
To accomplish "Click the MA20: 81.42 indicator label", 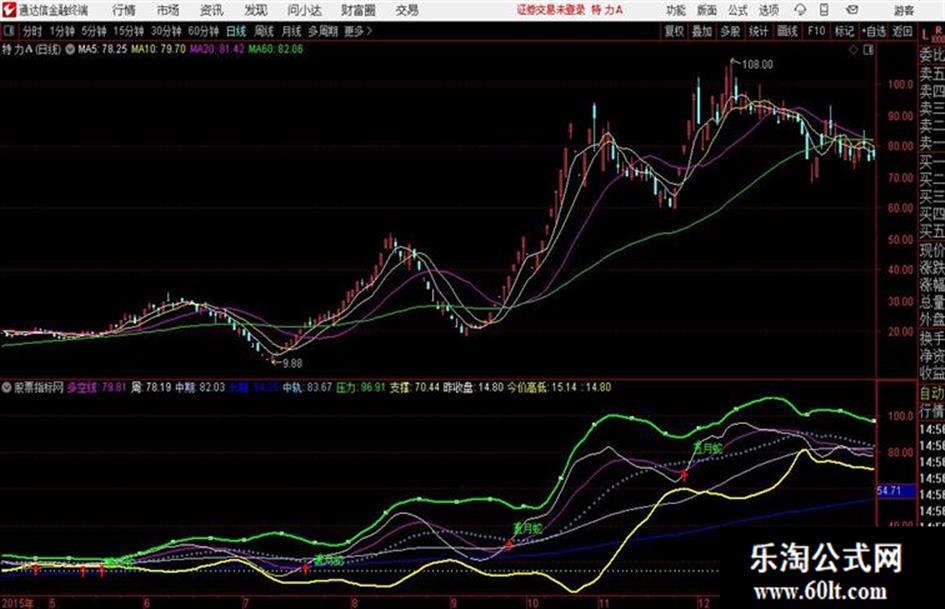I will pyautogui.click(x=217, y=49).
